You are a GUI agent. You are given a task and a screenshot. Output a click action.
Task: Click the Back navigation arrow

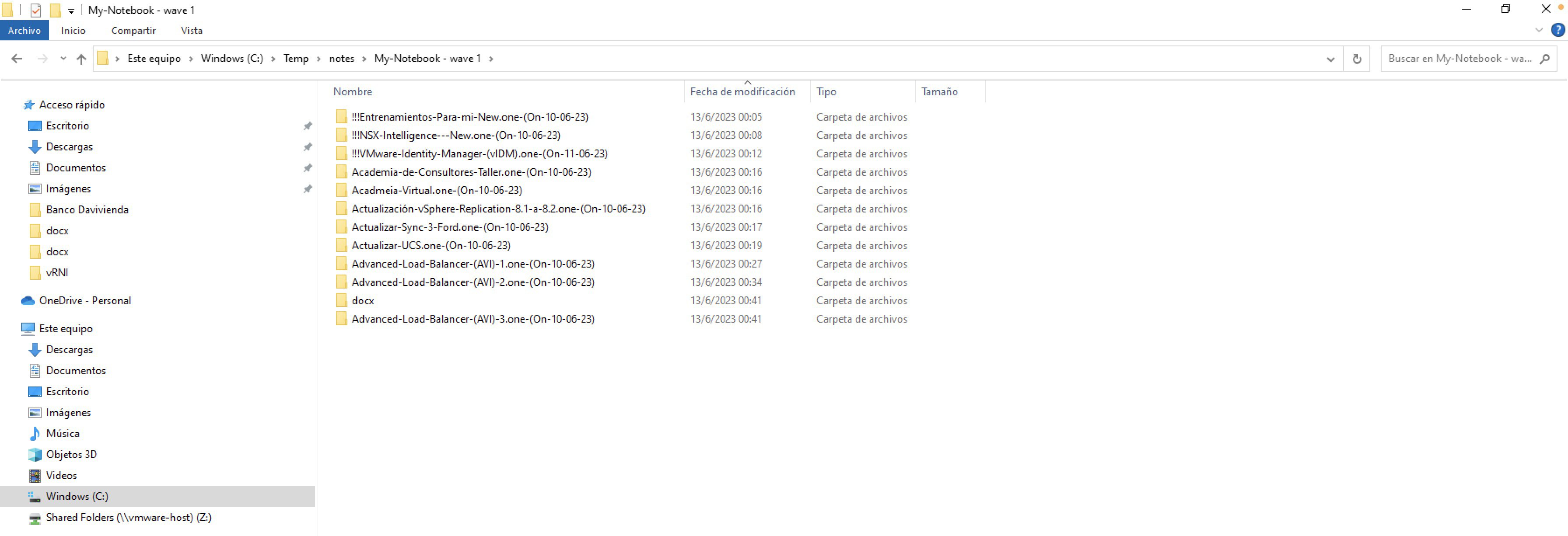17,59
